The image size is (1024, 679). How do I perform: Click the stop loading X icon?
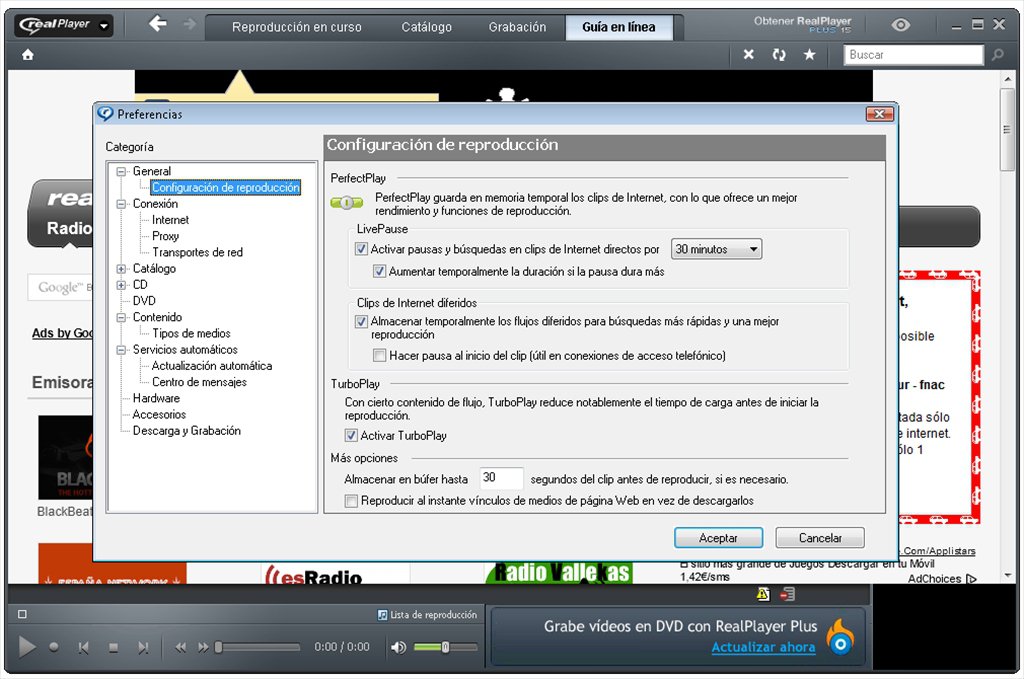coord(748,54)
